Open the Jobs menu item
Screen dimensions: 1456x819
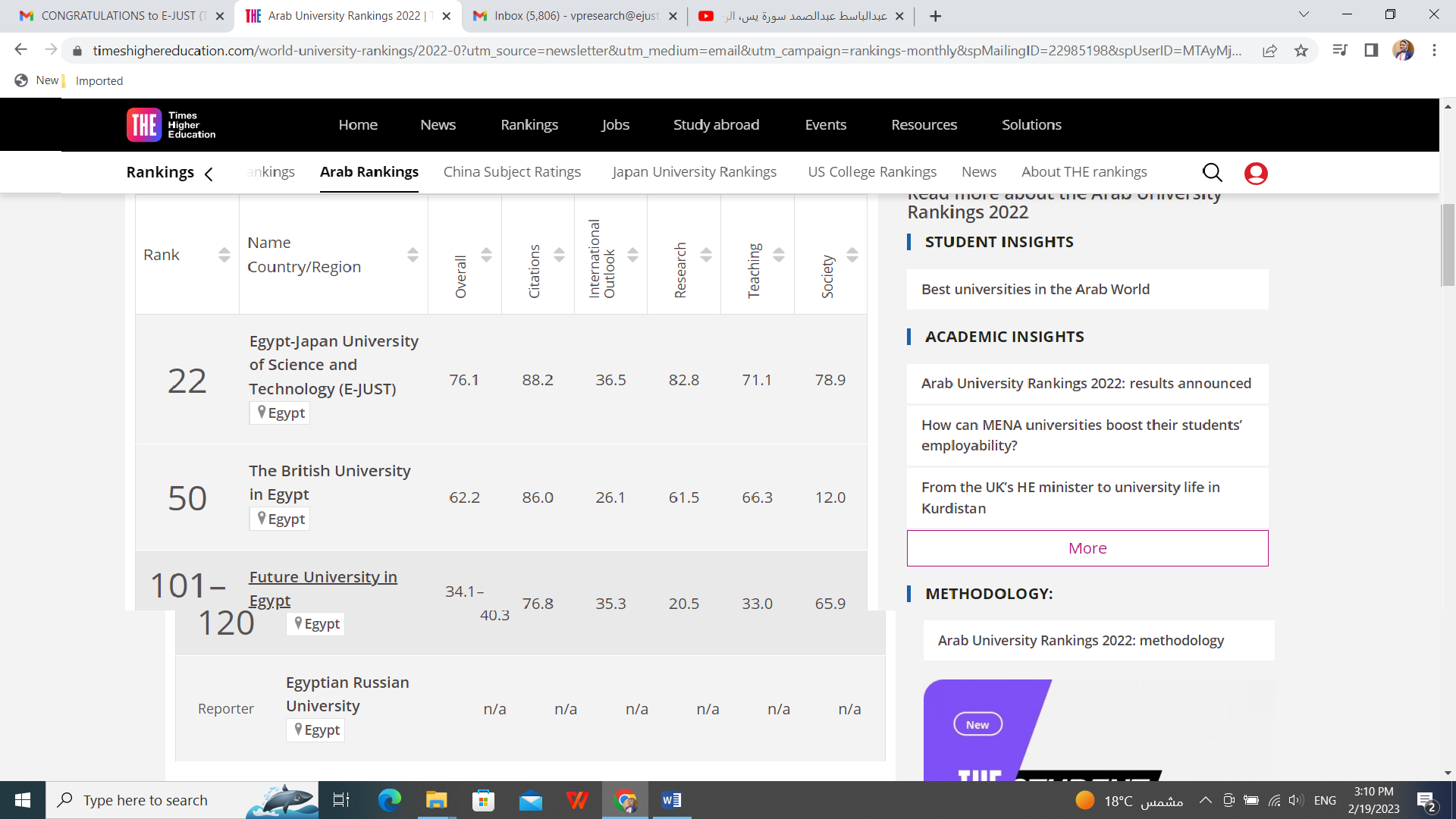(616, 125)
